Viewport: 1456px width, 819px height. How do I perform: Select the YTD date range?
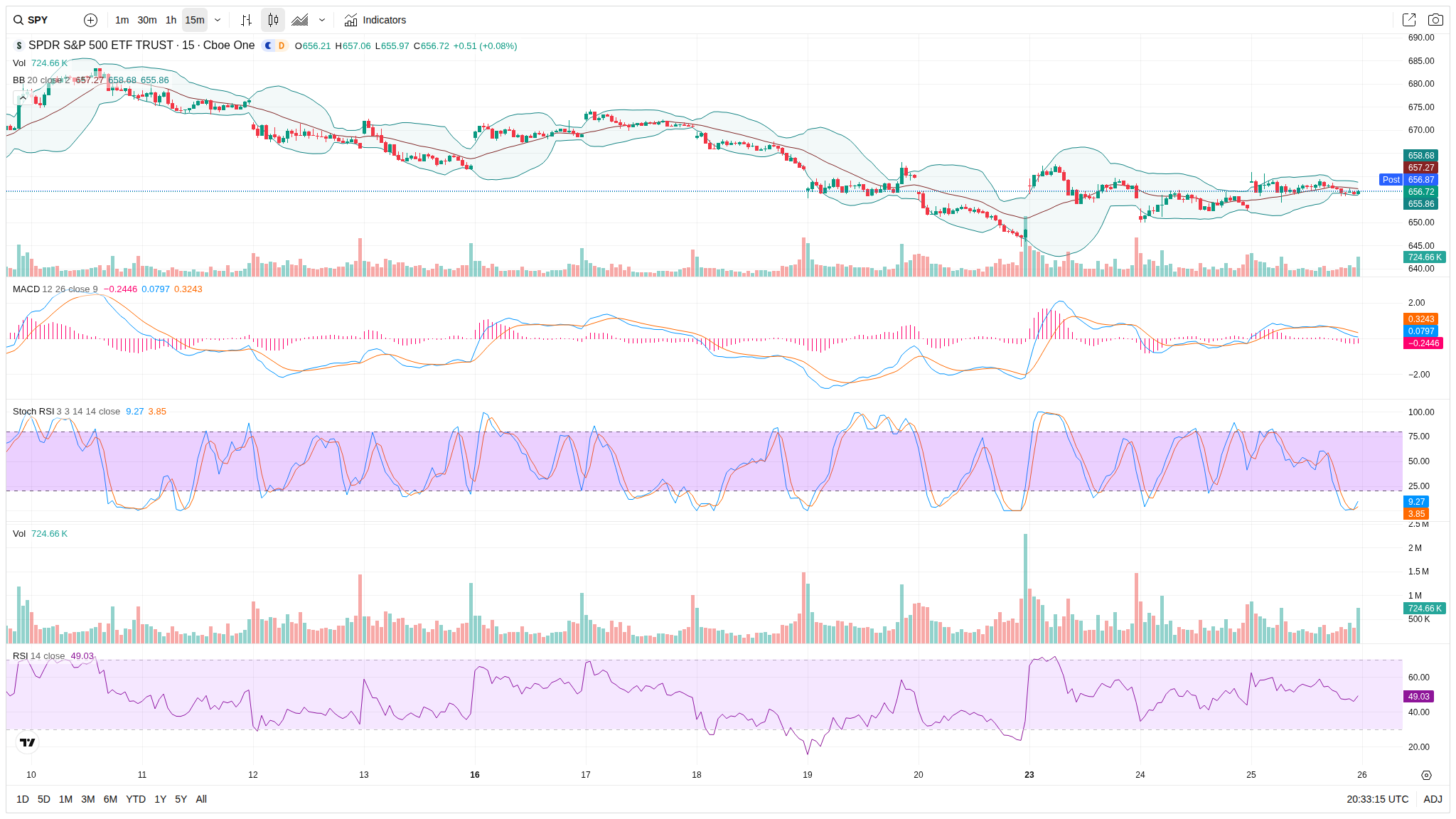coord(135,799)
